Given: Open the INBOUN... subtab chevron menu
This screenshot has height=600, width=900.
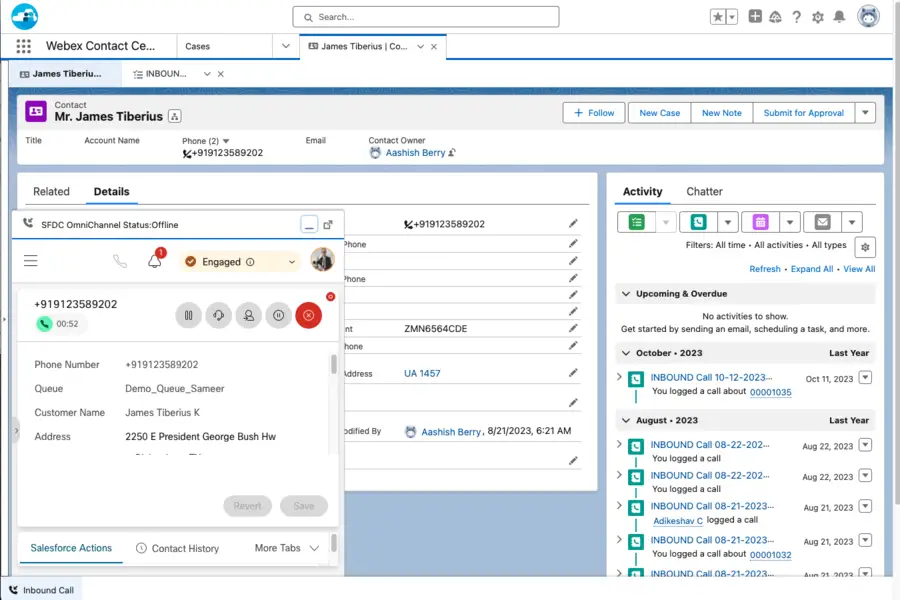Looking at the screenshot, I should point(207,74).
